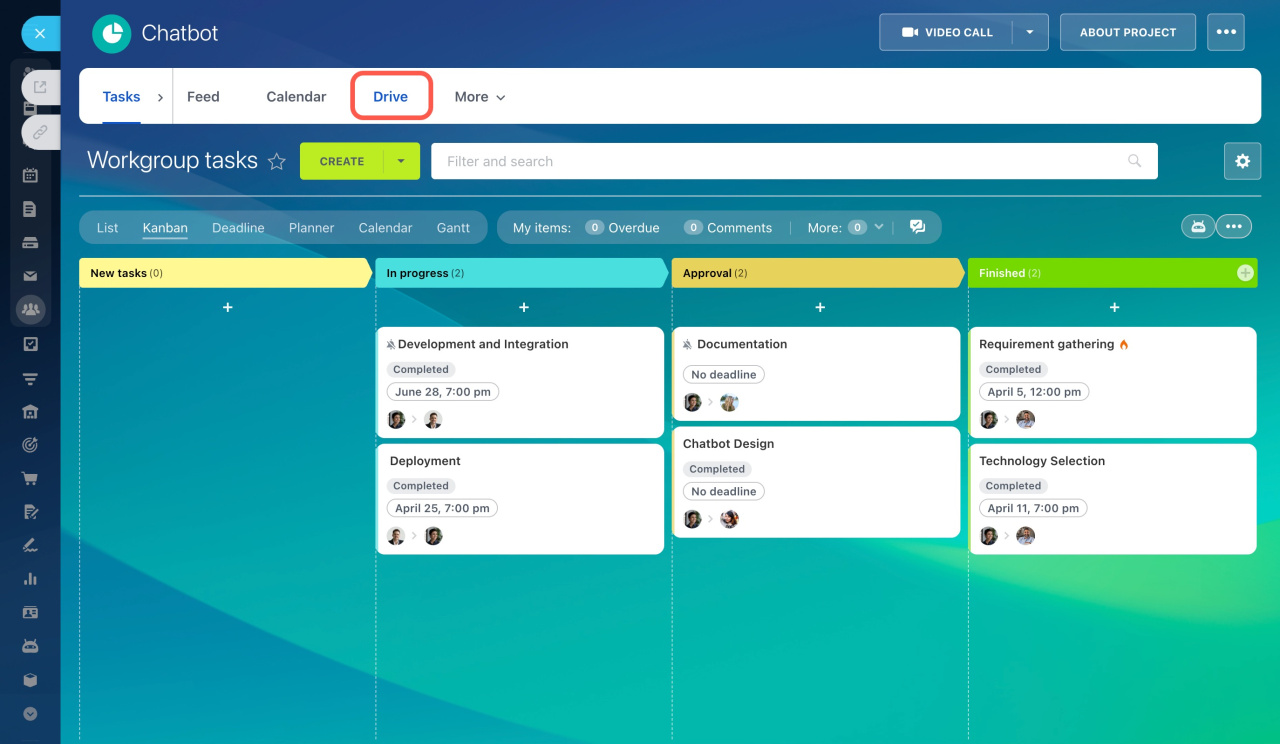Open the Create button dropdown arrow
Viewport: 1280px width, 744px height.
pyautogui.click(x=401, y=161)
